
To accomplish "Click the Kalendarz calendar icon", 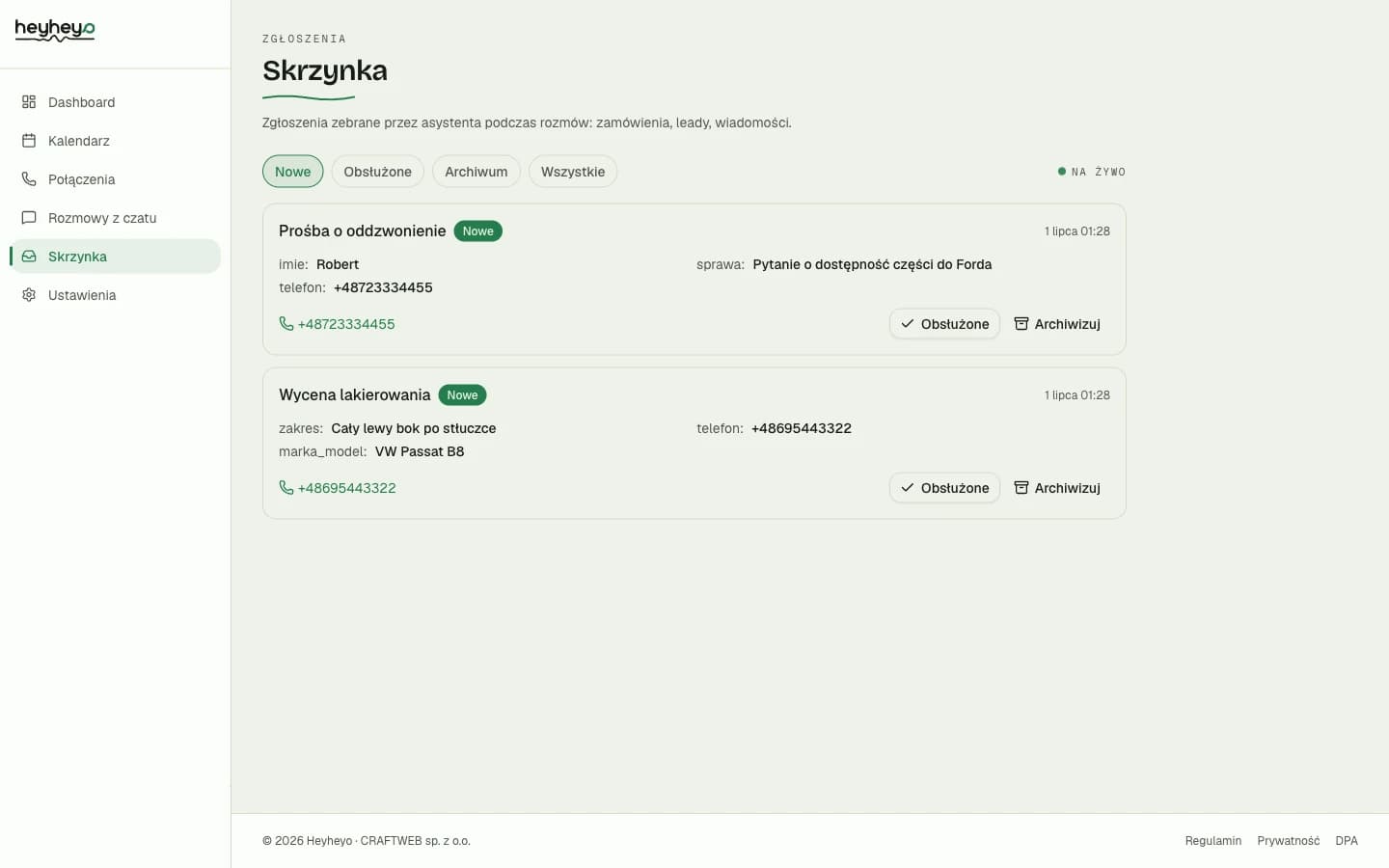I will pos(29,141).
